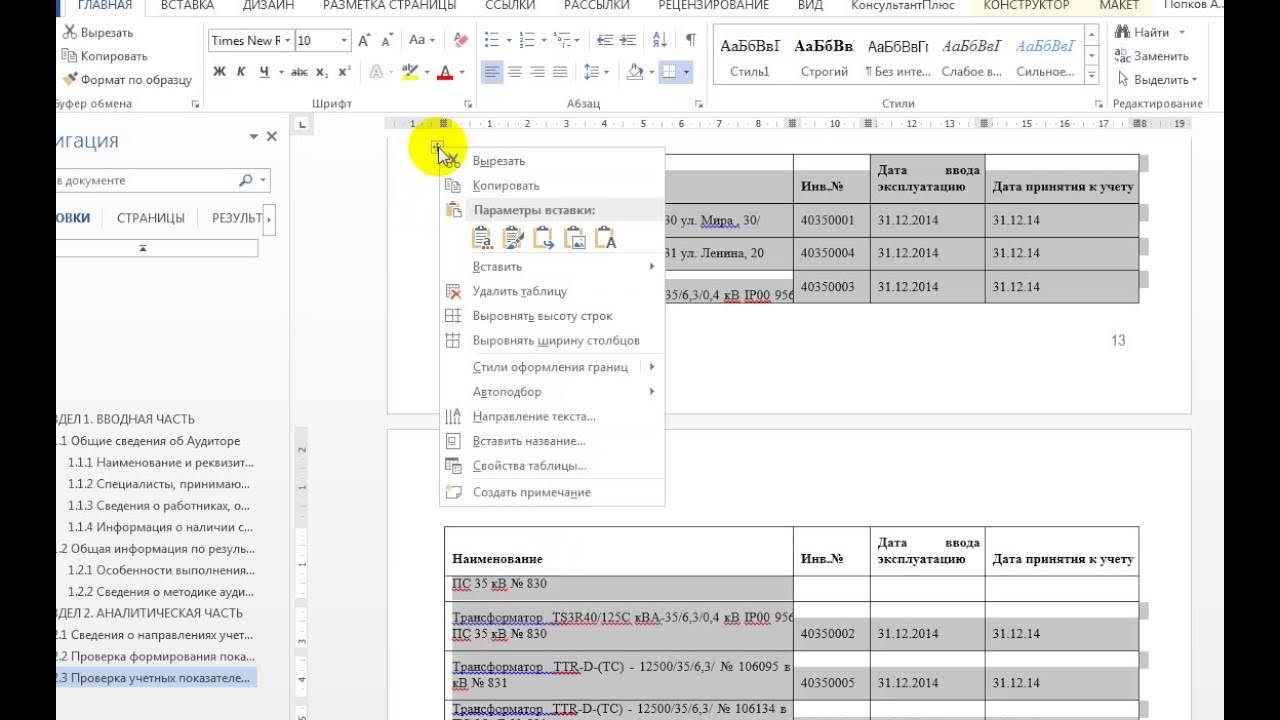Apply red font color

tap(444, 72)
